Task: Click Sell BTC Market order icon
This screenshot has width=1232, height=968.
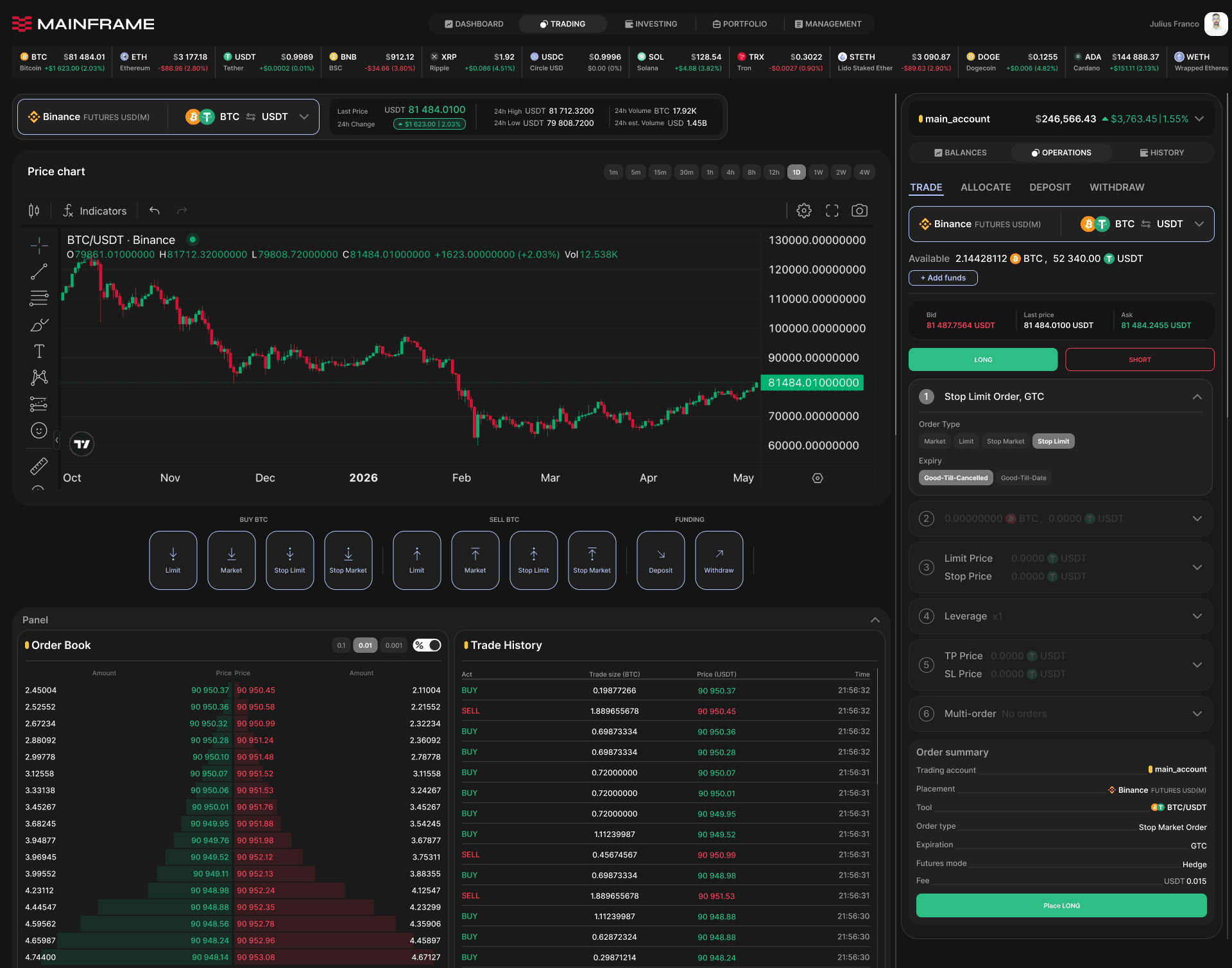Action: (x=475, y=560)
